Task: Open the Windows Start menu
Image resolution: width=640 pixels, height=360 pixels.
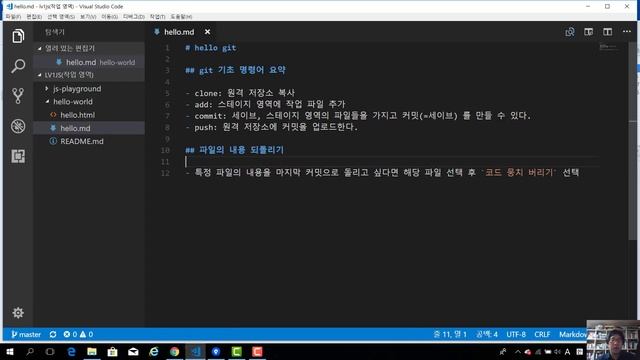Action: click(9, 351)
